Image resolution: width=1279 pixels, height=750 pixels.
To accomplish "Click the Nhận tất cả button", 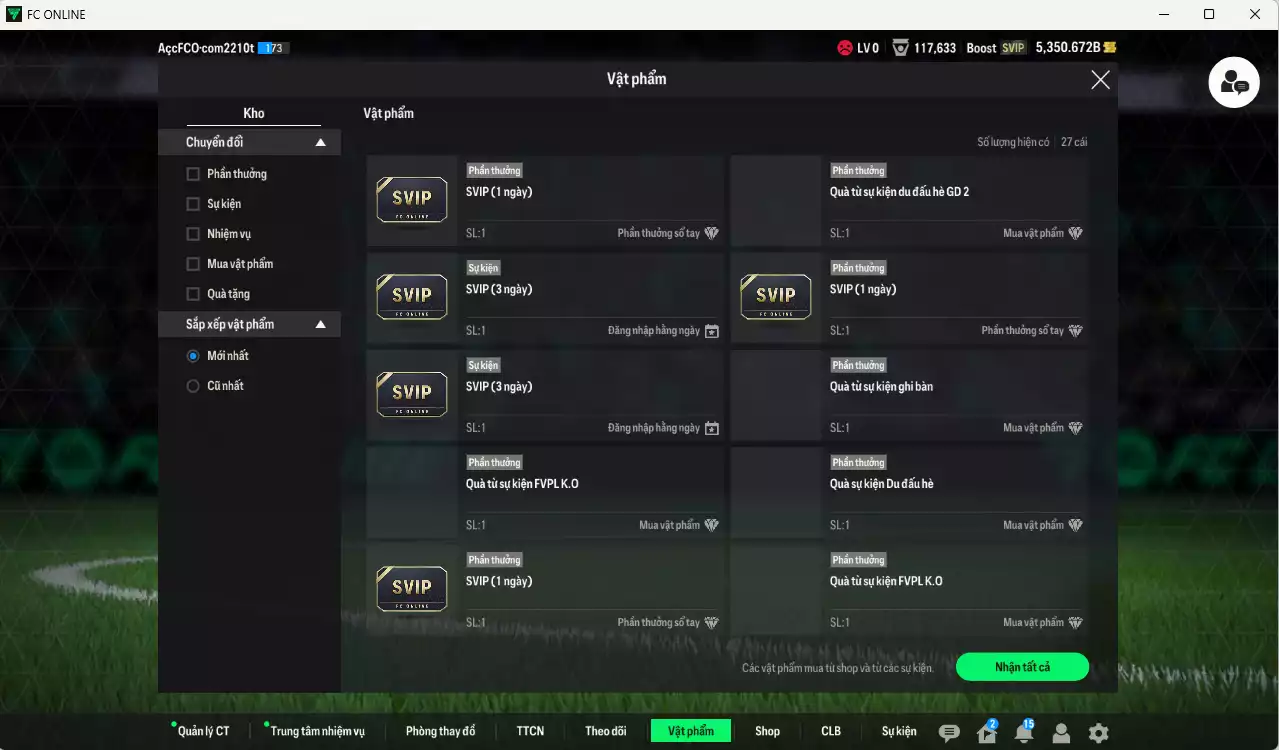I will pyautogui.click(x=1022, y=667).
